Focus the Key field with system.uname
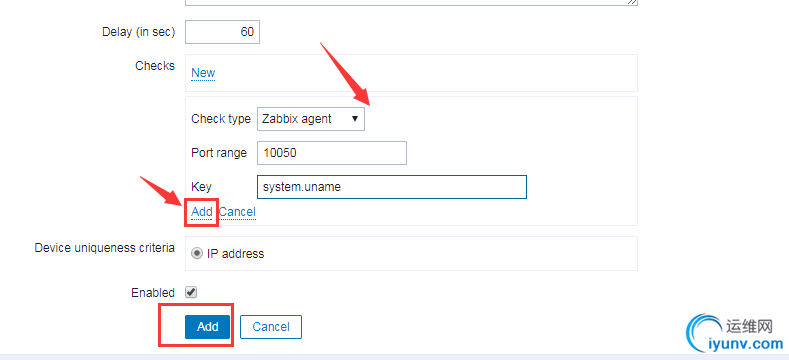The image size is (789, 360). point(391,187)
